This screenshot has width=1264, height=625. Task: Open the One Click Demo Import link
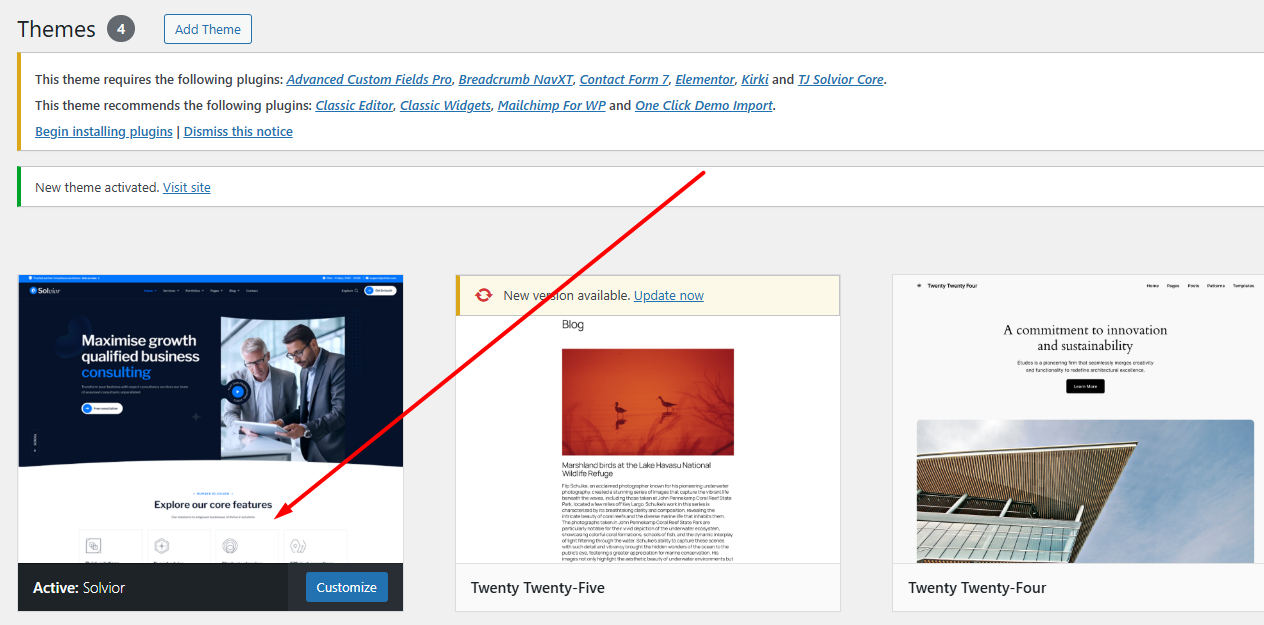[704, 105]
